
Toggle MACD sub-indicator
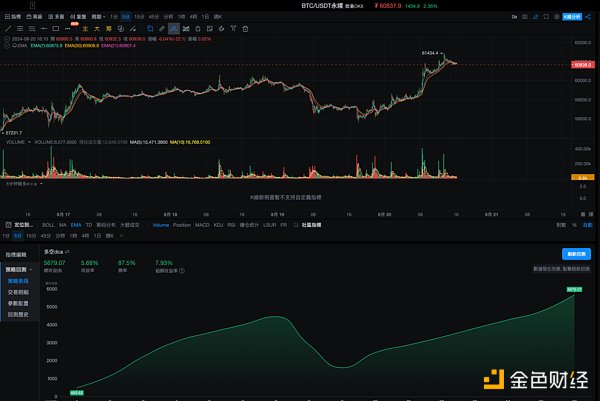202,225
